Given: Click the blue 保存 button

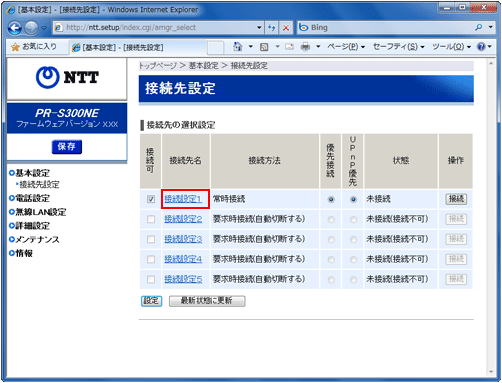Looking at the screenshot, I should click(x=67, y=147).
